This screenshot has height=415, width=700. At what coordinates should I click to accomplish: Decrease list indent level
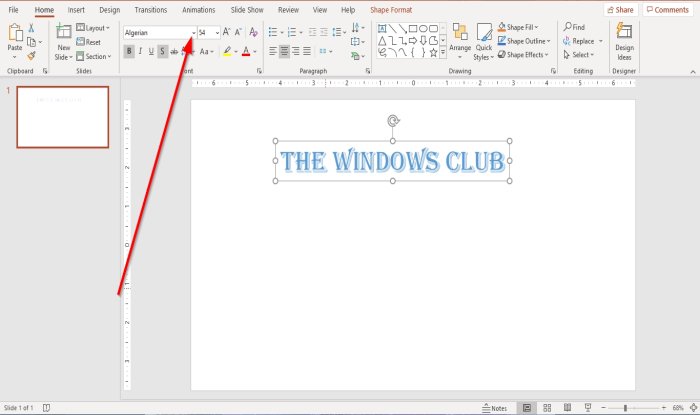pos(312,32)
